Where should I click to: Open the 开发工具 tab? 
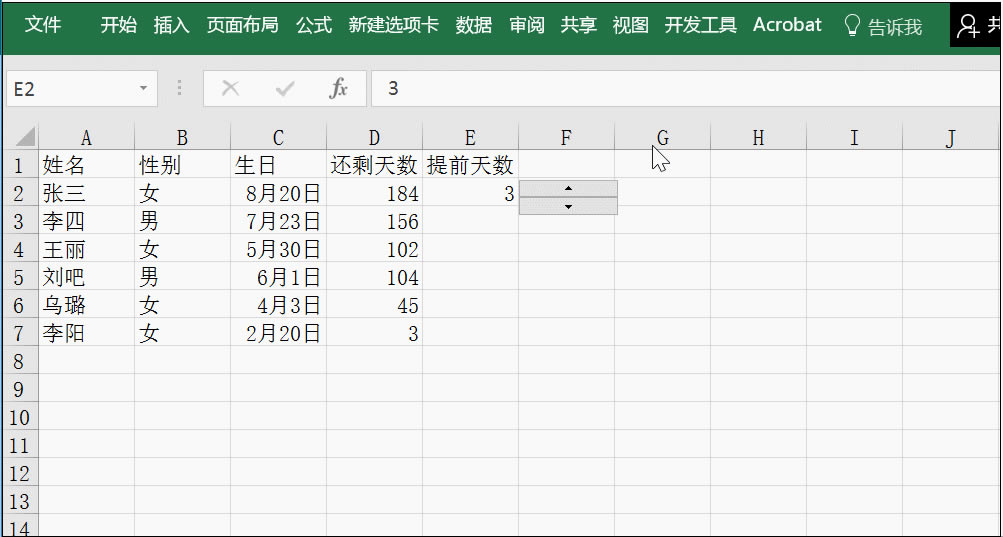point(700,25)
